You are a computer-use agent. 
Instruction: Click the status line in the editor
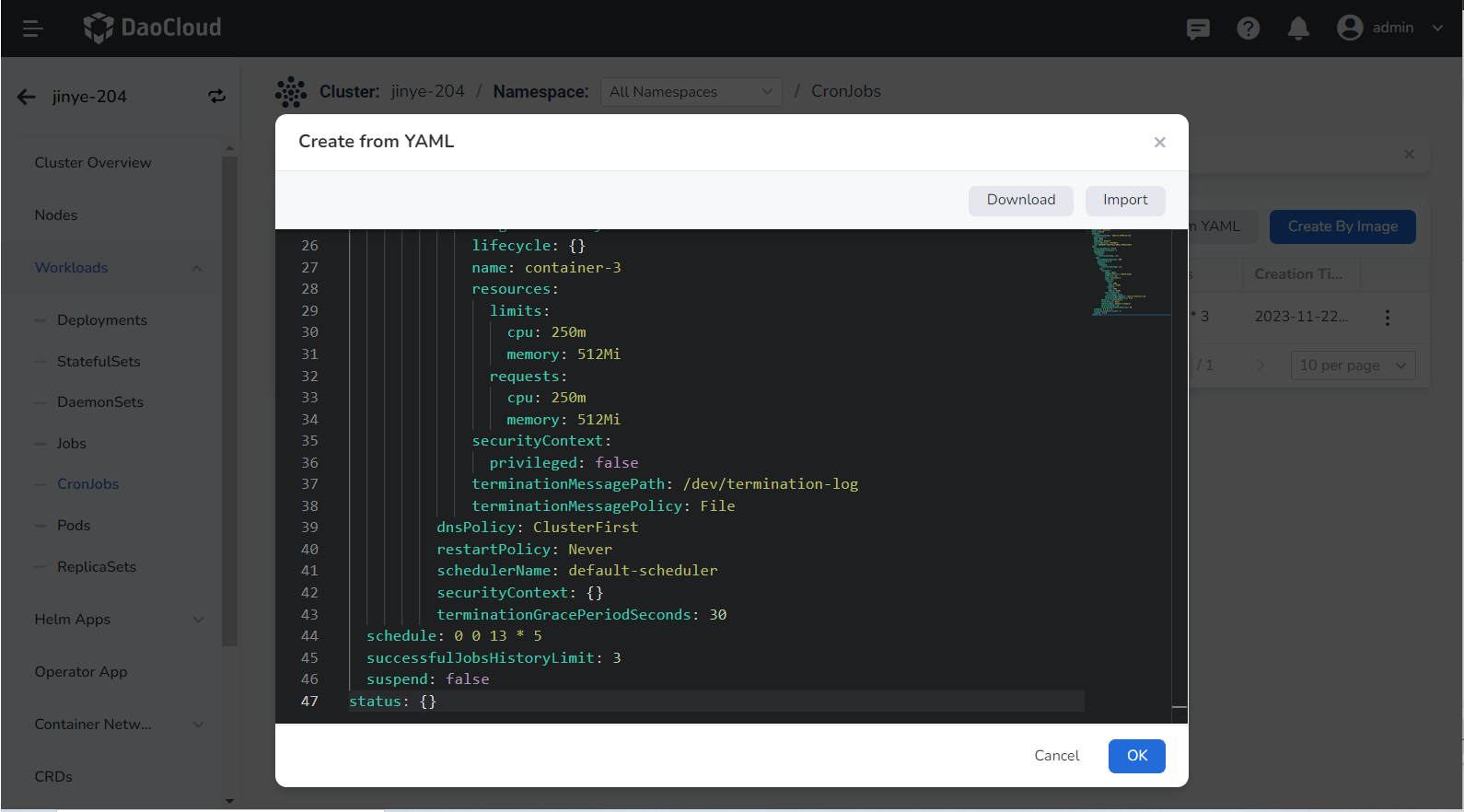393,702
